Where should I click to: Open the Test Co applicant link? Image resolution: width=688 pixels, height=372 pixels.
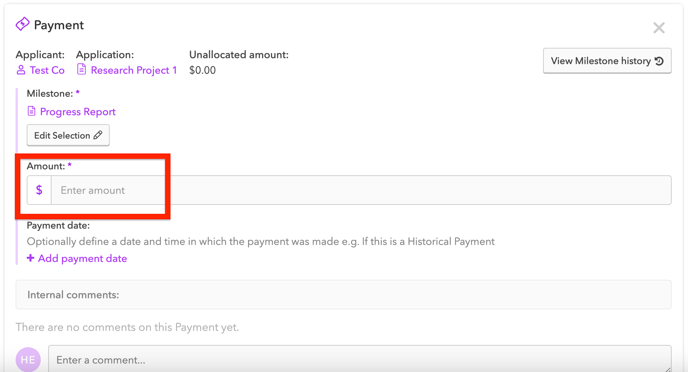click(x=47, y=70)
